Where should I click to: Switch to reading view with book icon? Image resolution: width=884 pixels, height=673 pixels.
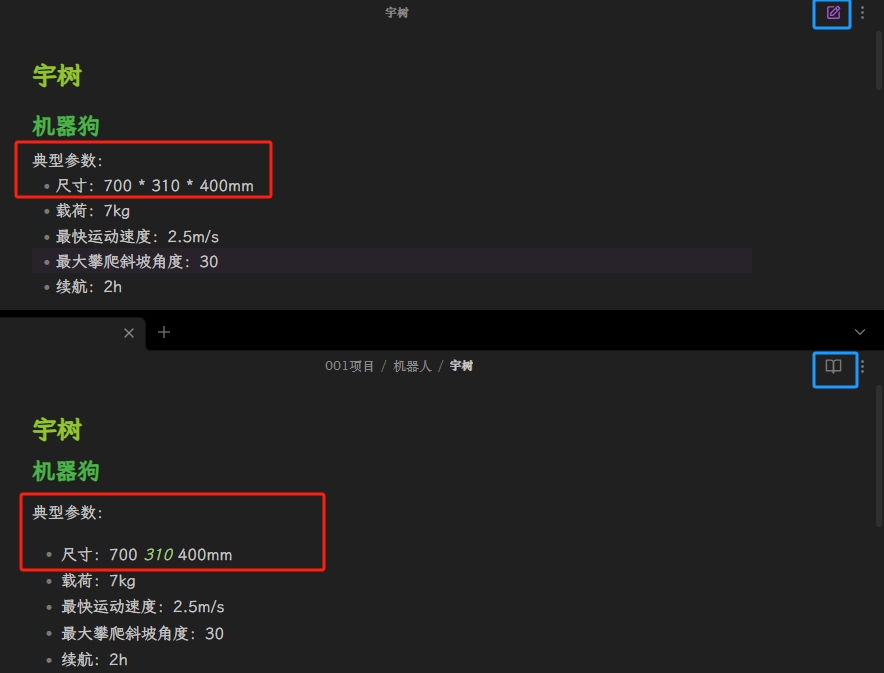tap(833, 367)
